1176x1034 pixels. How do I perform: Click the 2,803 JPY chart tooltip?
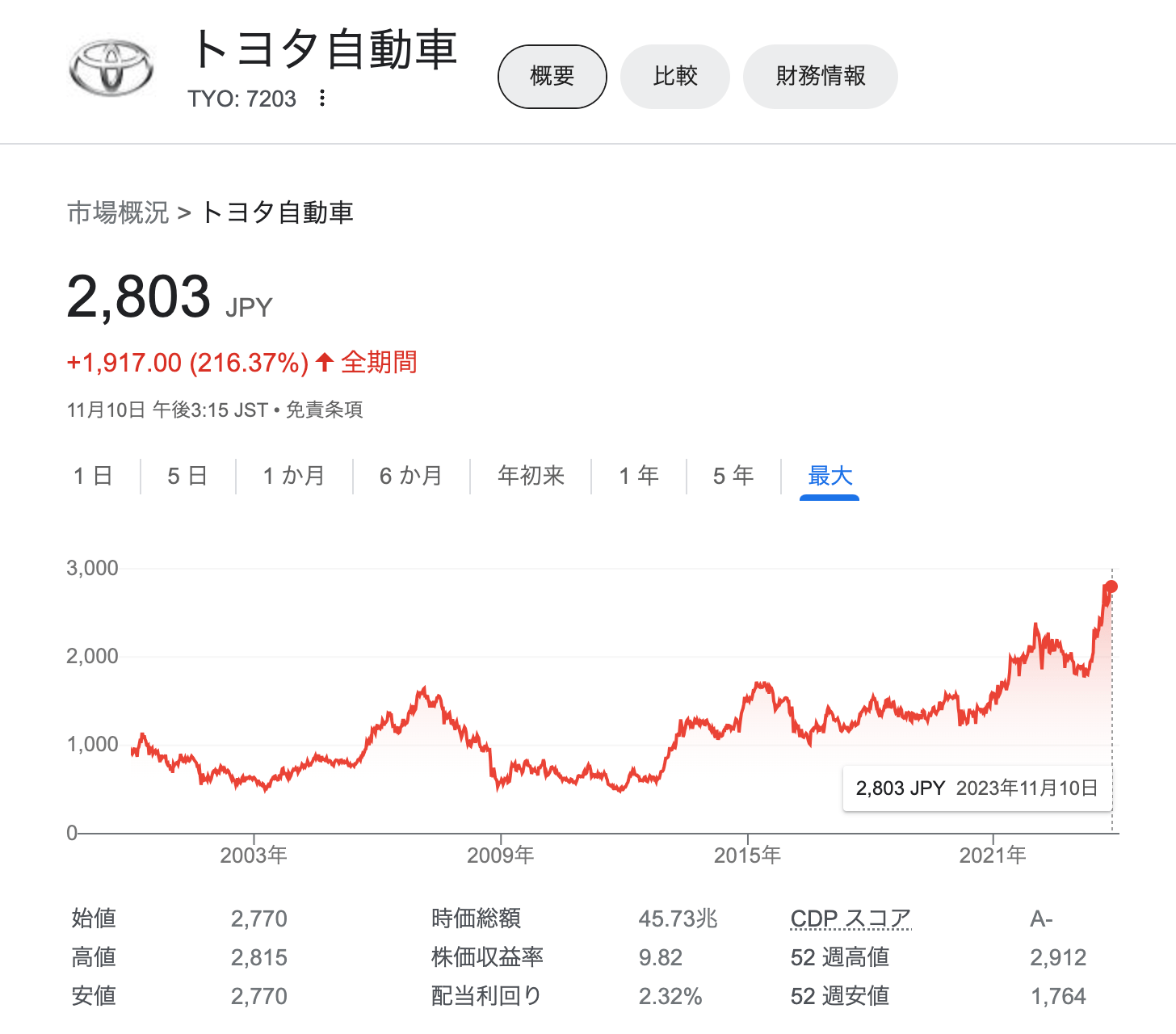tap(977, 788)
